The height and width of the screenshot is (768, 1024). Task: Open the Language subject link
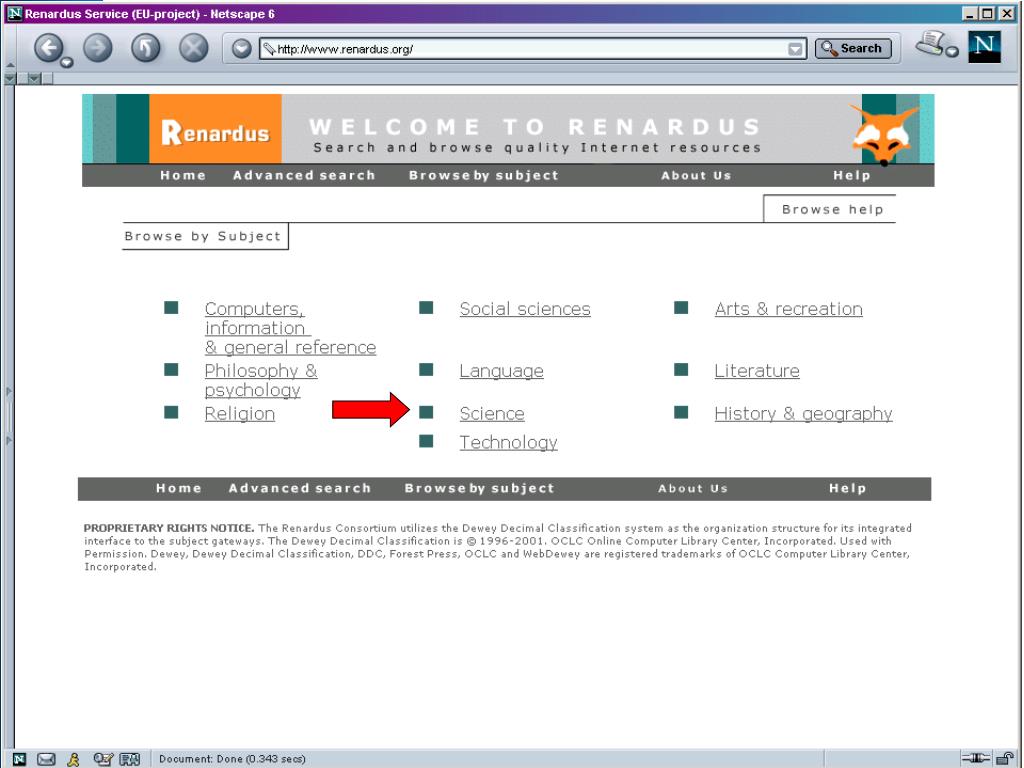pyautogui.click(x=502, y=371)
